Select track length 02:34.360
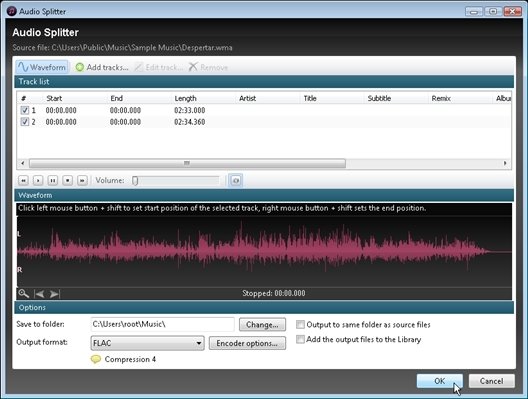 point(190,122)
